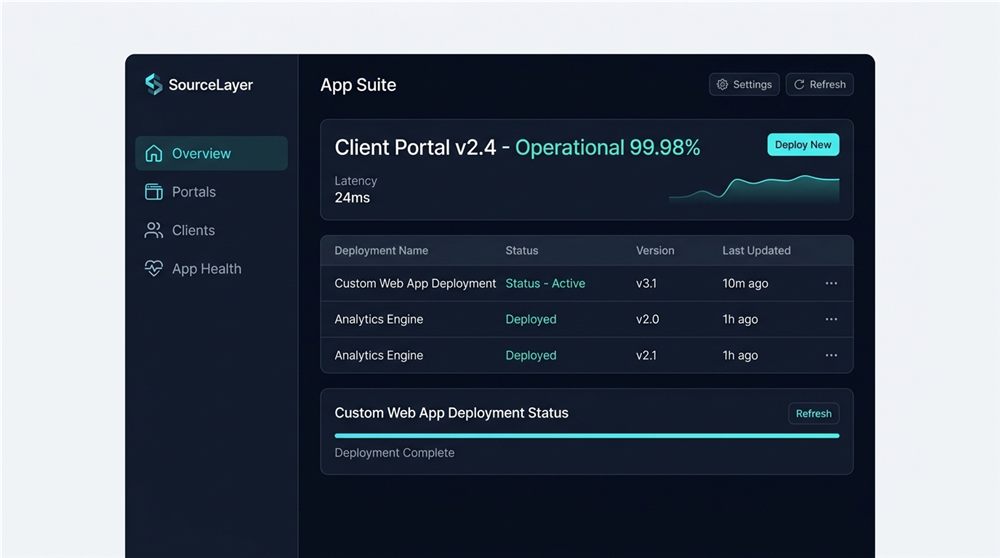
Task: Click the Latency label
Action: 356,181
